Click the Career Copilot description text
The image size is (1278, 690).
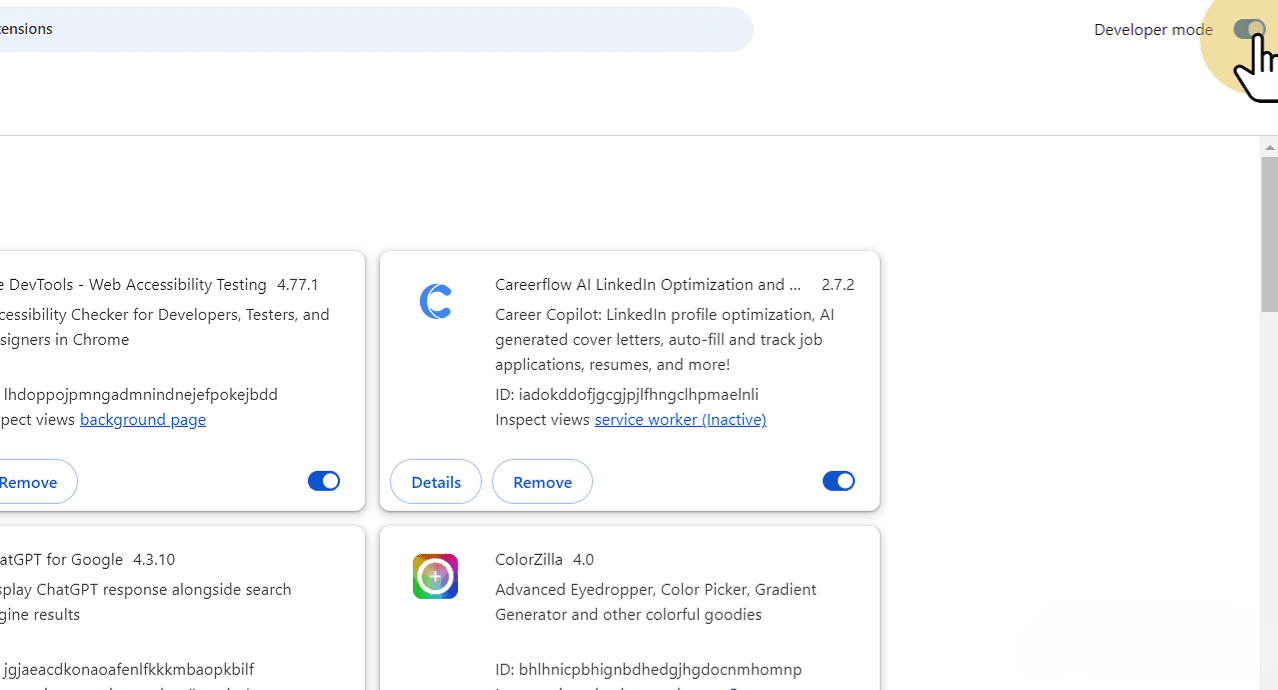coord(664,339)
